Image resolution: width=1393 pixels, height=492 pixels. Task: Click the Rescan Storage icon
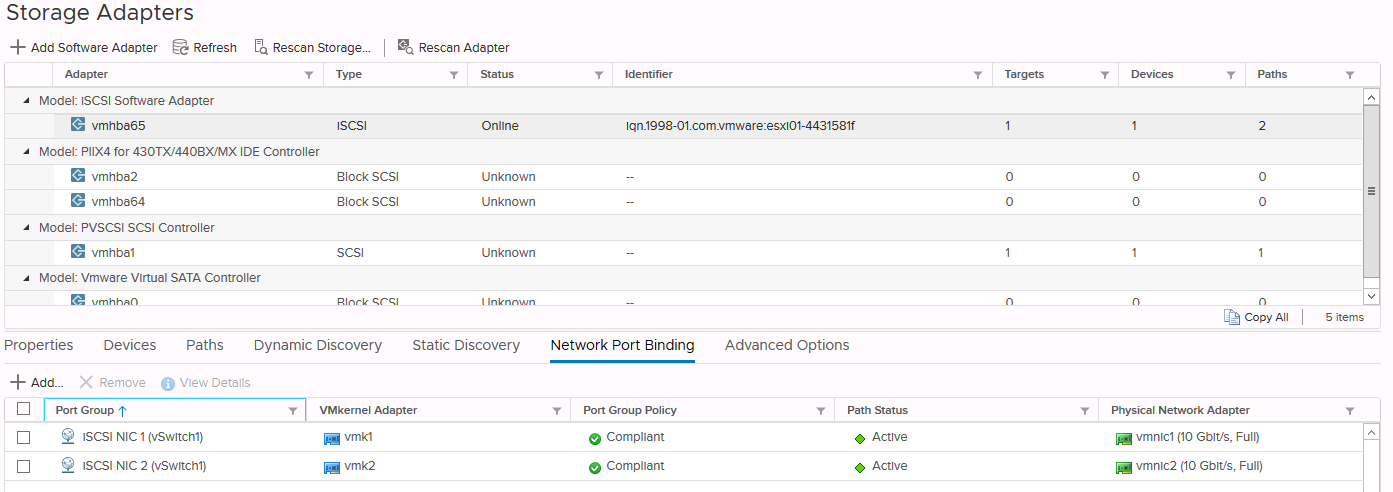[x=261, y=47]
